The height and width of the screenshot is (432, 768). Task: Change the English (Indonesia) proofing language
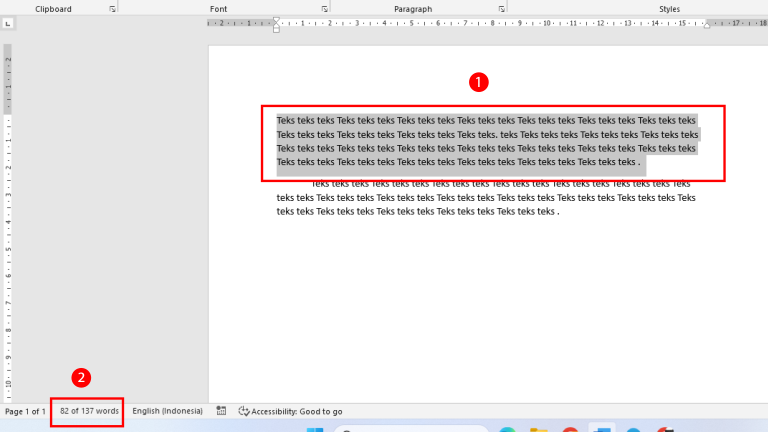coord(168,411)
